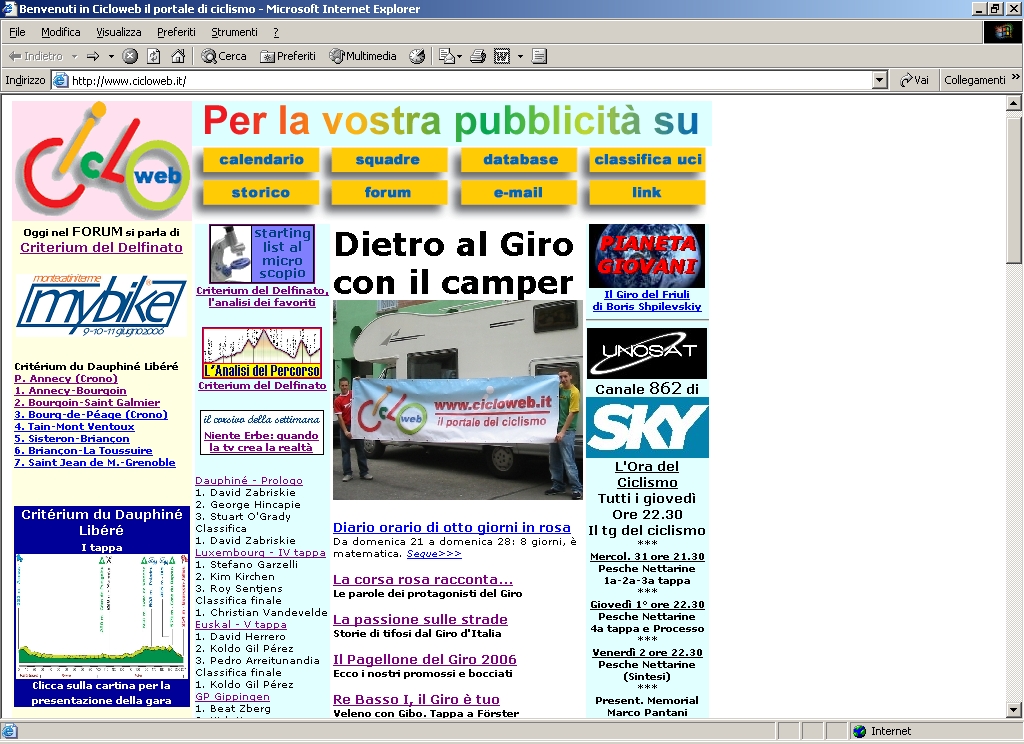Open the Mail button dropdown arrow
Viewport: 1024px width, 744px height.
[x=459, y=56]
